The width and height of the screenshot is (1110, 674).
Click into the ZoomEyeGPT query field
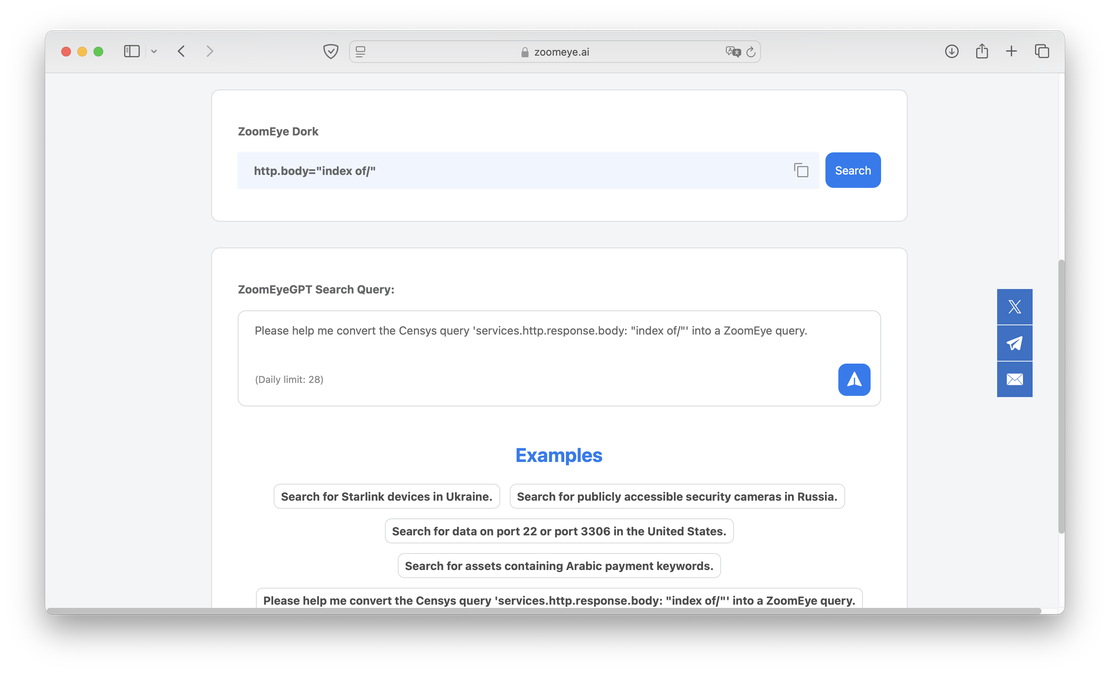tap(558, 340)
